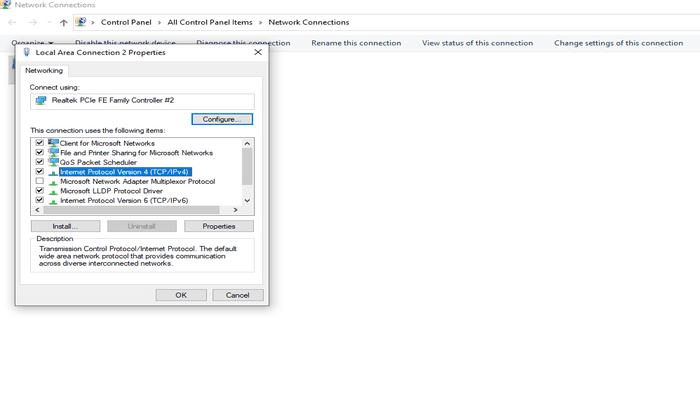The height and width of the screenshot is (394, 700).
Task: Click OK in the Properties dialog
Action: coord(181,295)
